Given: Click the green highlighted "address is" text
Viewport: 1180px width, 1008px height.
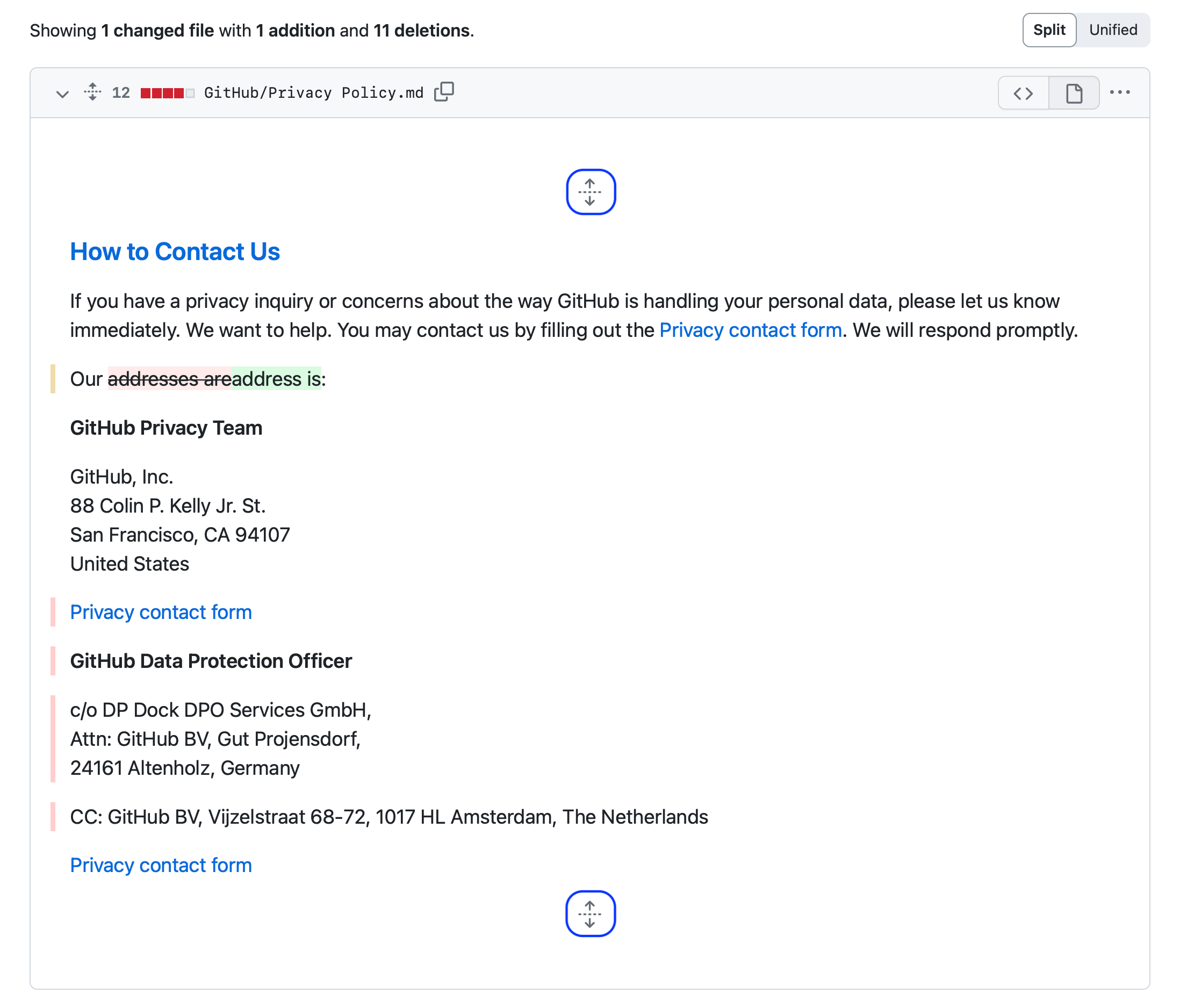Looking at the screenshot, I should [276, 379].
